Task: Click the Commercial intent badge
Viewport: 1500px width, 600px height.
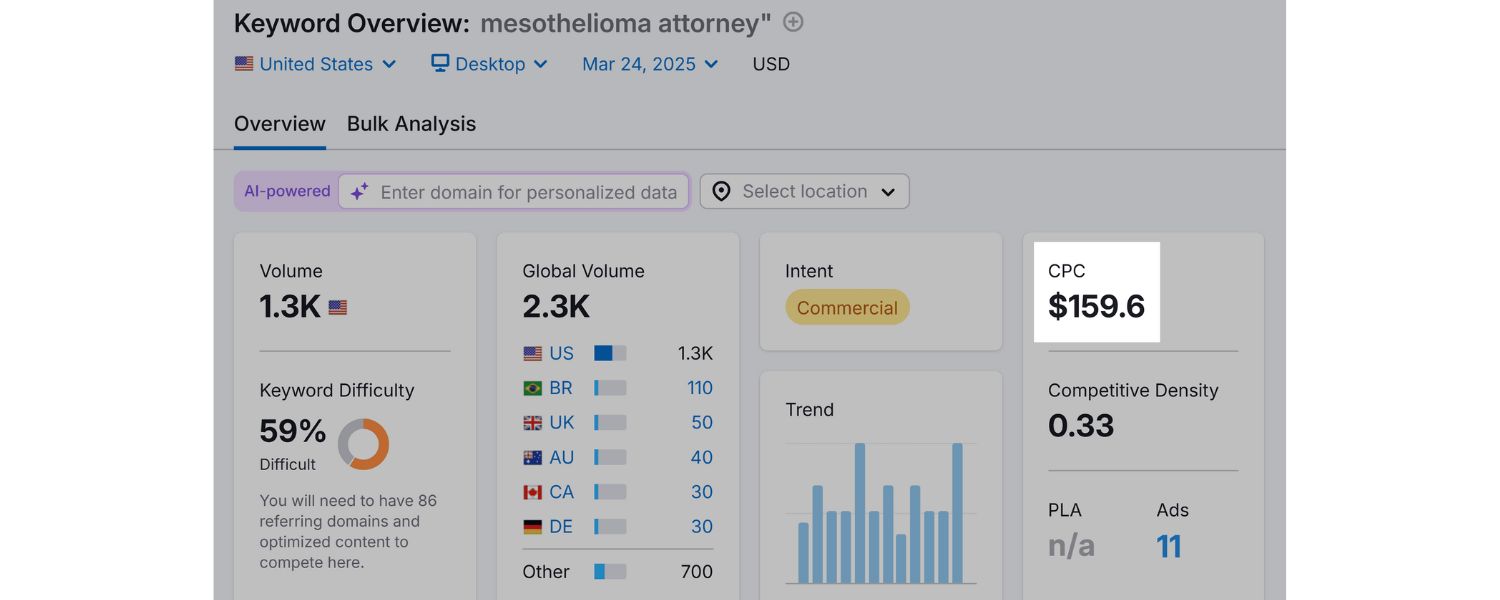Action: (847, 308)
